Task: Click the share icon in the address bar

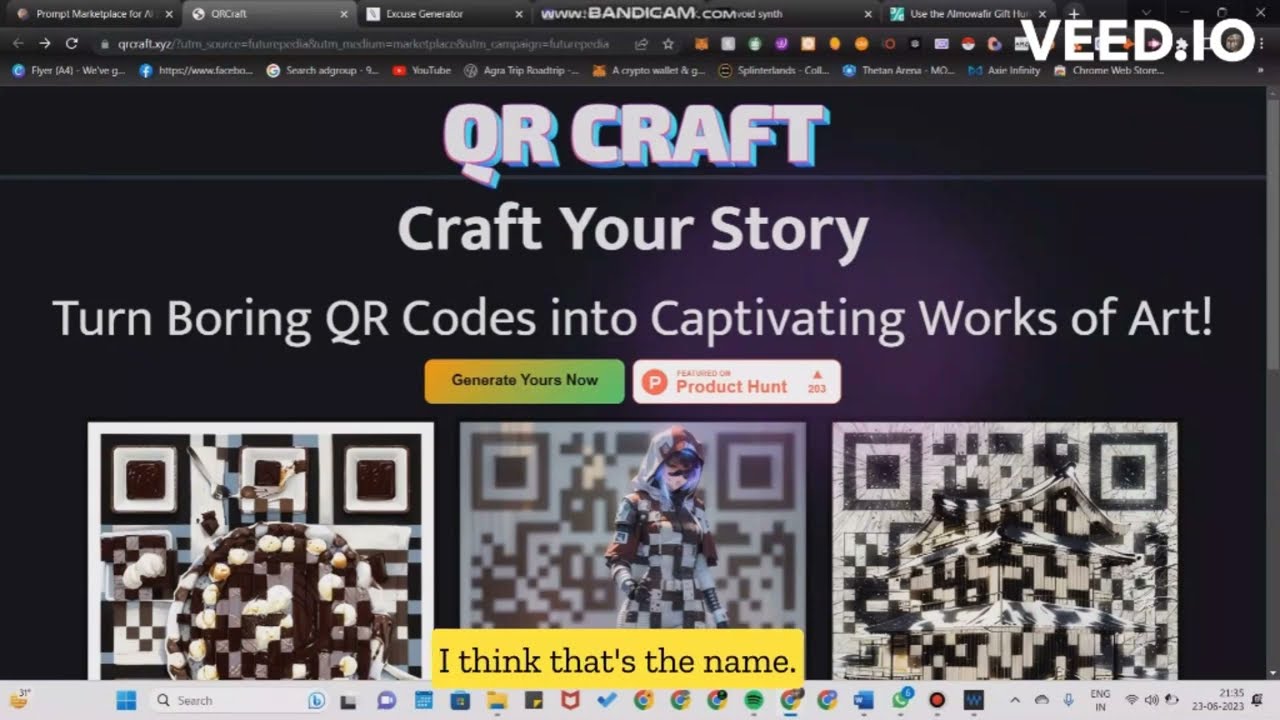Action: click(641, 44)
